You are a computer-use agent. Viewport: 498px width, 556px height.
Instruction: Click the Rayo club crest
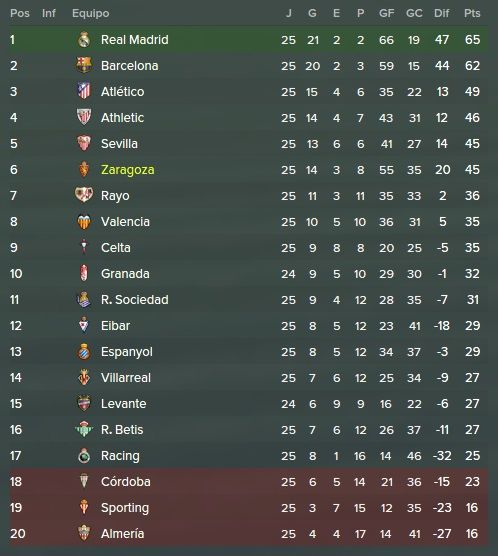pyautogui.click(x=84, y=195)
